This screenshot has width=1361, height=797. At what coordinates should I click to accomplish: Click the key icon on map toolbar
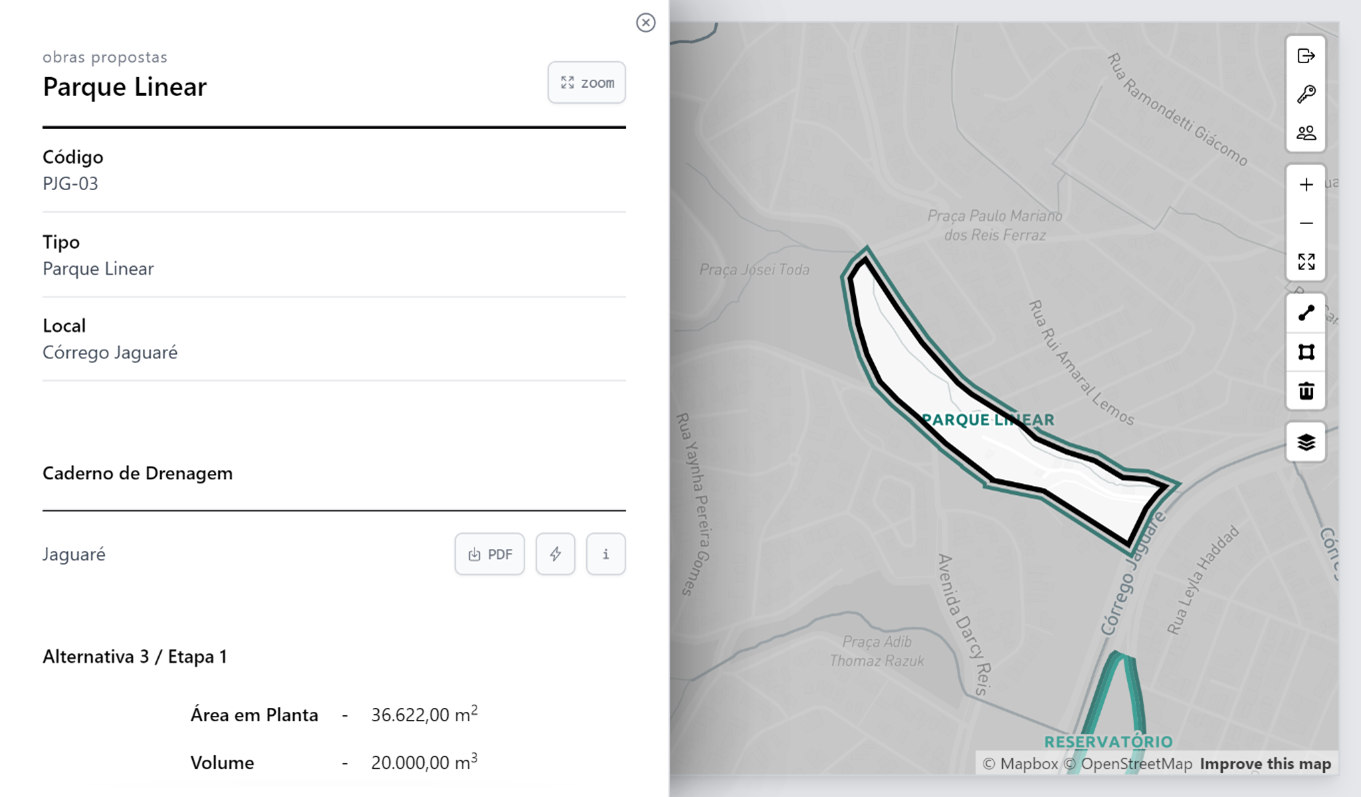click(1306, 94)
